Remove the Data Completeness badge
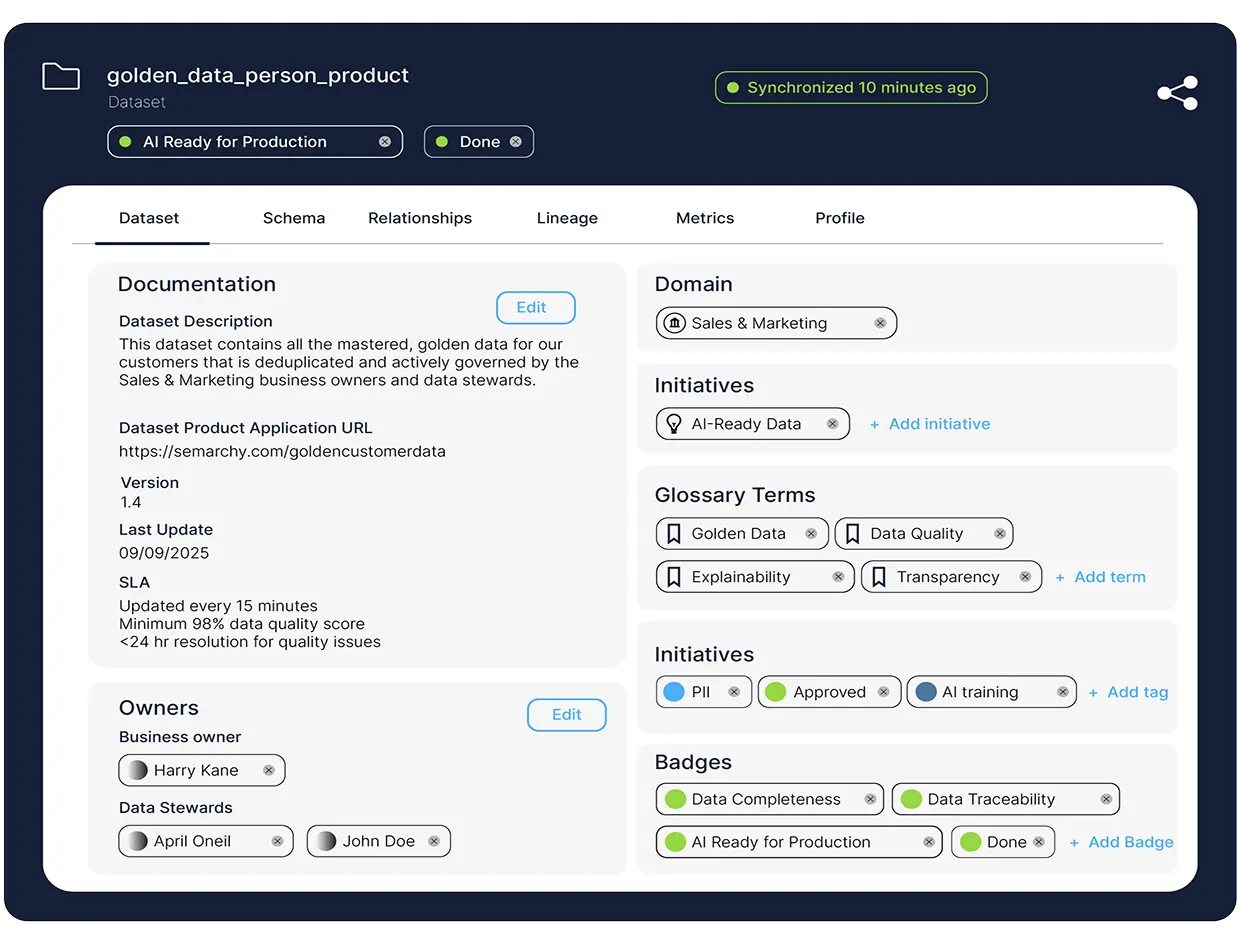1256x944 pixels. (x=870, y=799)
